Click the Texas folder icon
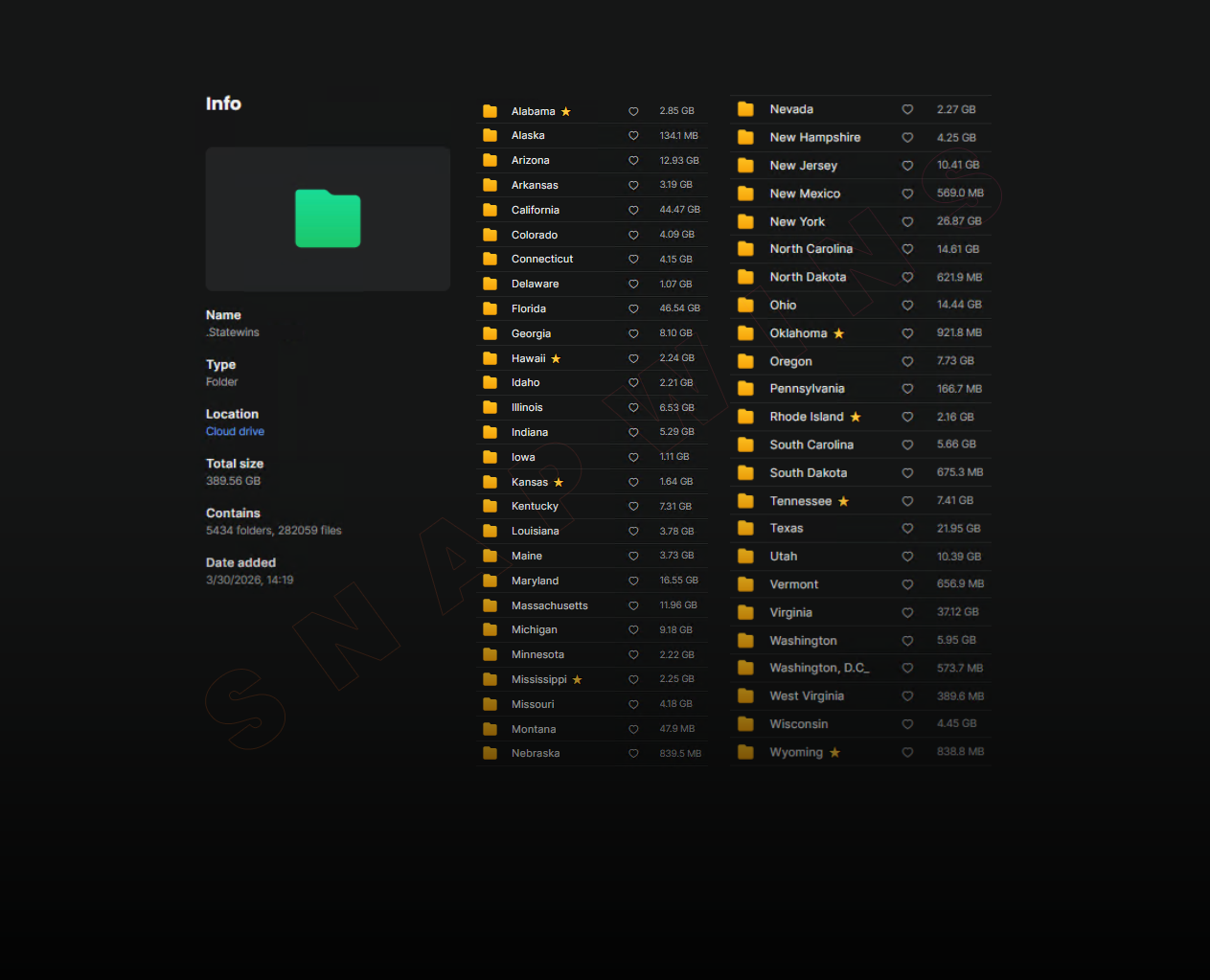Viewport: 1210px width, 980px height. point(745,529)
